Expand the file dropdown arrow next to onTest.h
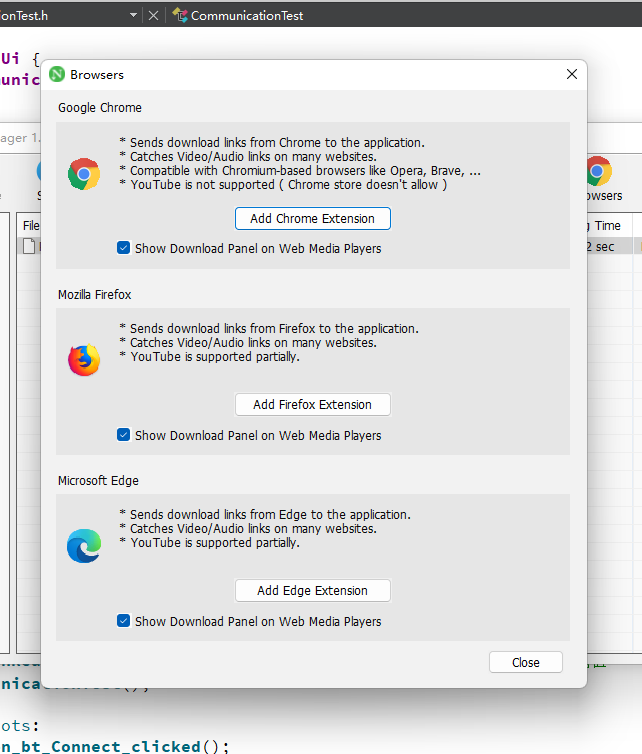Screen dimensions: 642x754 133,15
